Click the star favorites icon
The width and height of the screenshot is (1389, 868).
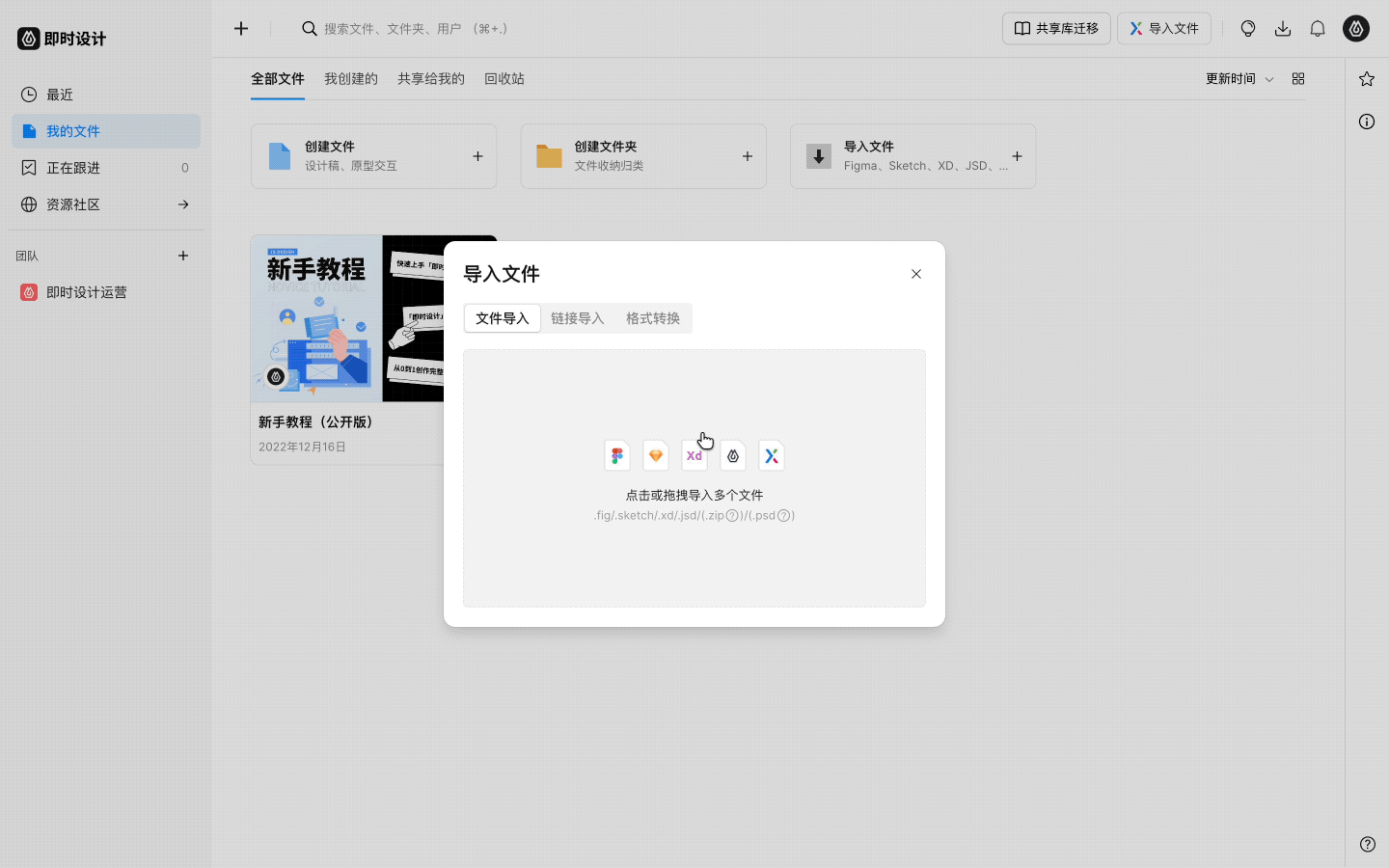click(1367, 79)
